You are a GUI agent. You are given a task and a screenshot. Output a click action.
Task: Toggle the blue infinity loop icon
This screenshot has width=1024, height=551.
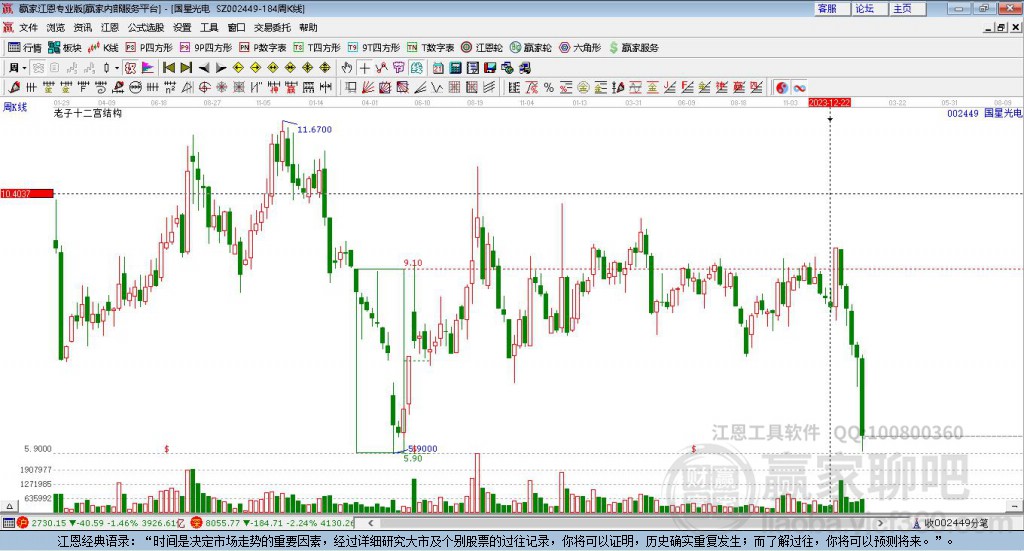tap(799, 87)
